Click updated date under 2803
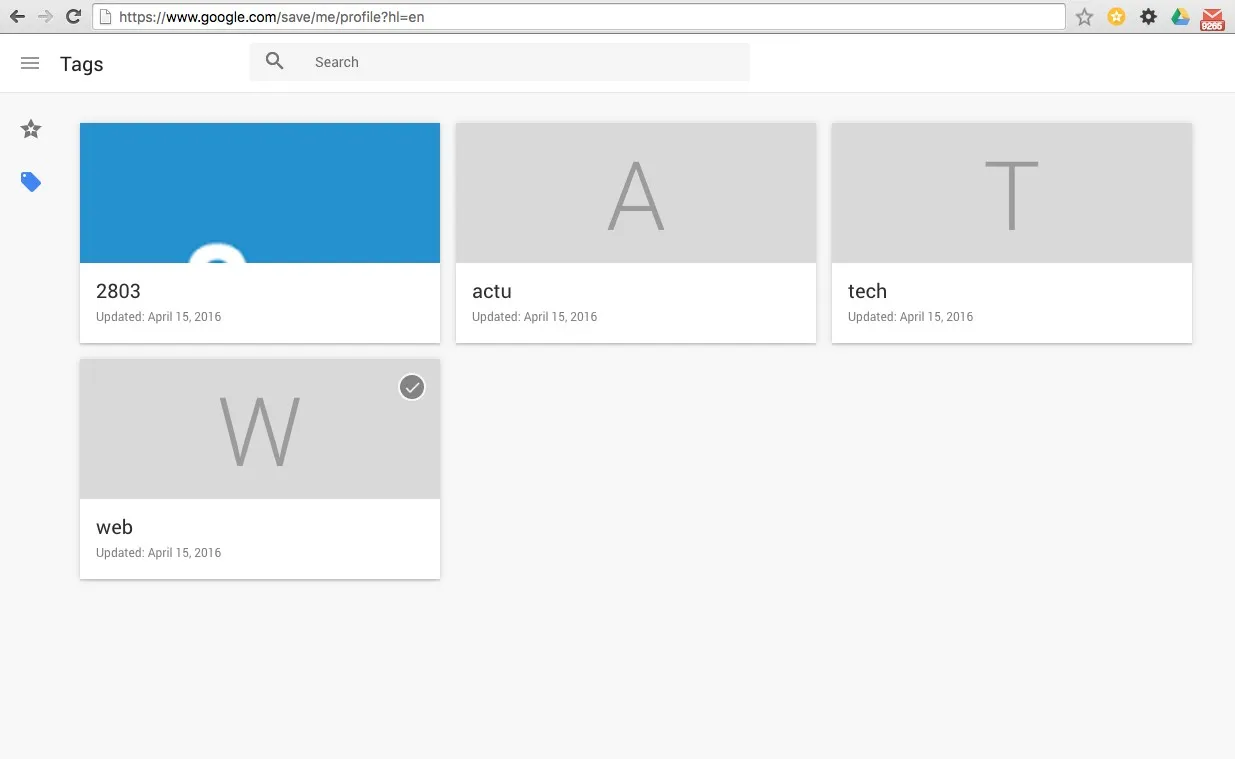1235x759 pixels. coord(159,317)
